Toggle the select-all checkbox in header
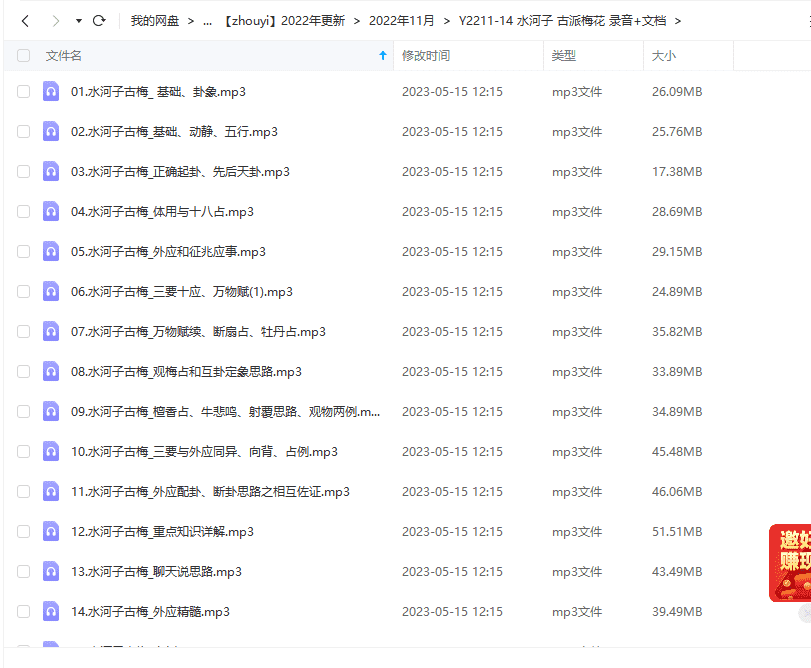 [23, 56]
